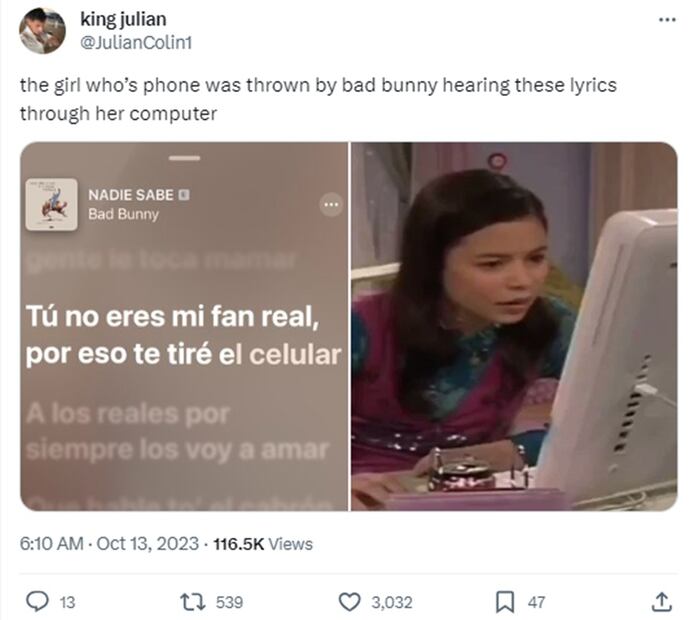Click the 3,032 likes count
The image size is (697, 620).
pos(392,603)
